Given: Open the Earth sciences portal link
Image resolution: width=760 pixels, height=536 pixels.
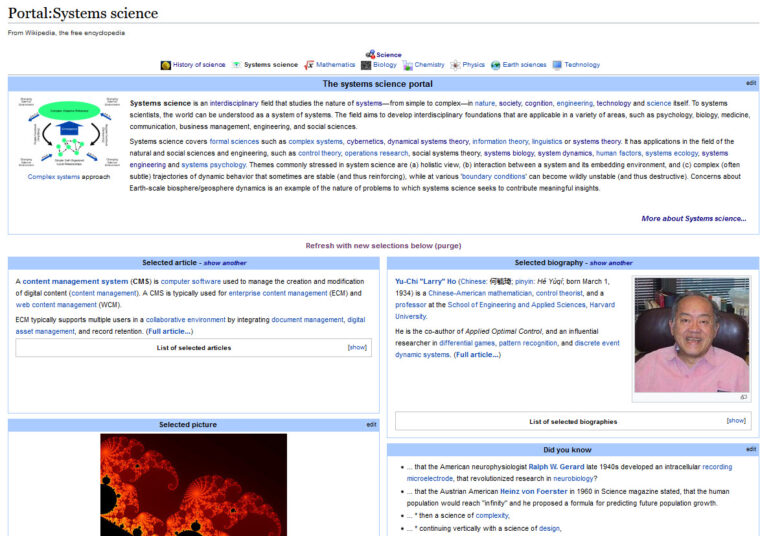Looking at the screenshot, I should tap(524, 65).
